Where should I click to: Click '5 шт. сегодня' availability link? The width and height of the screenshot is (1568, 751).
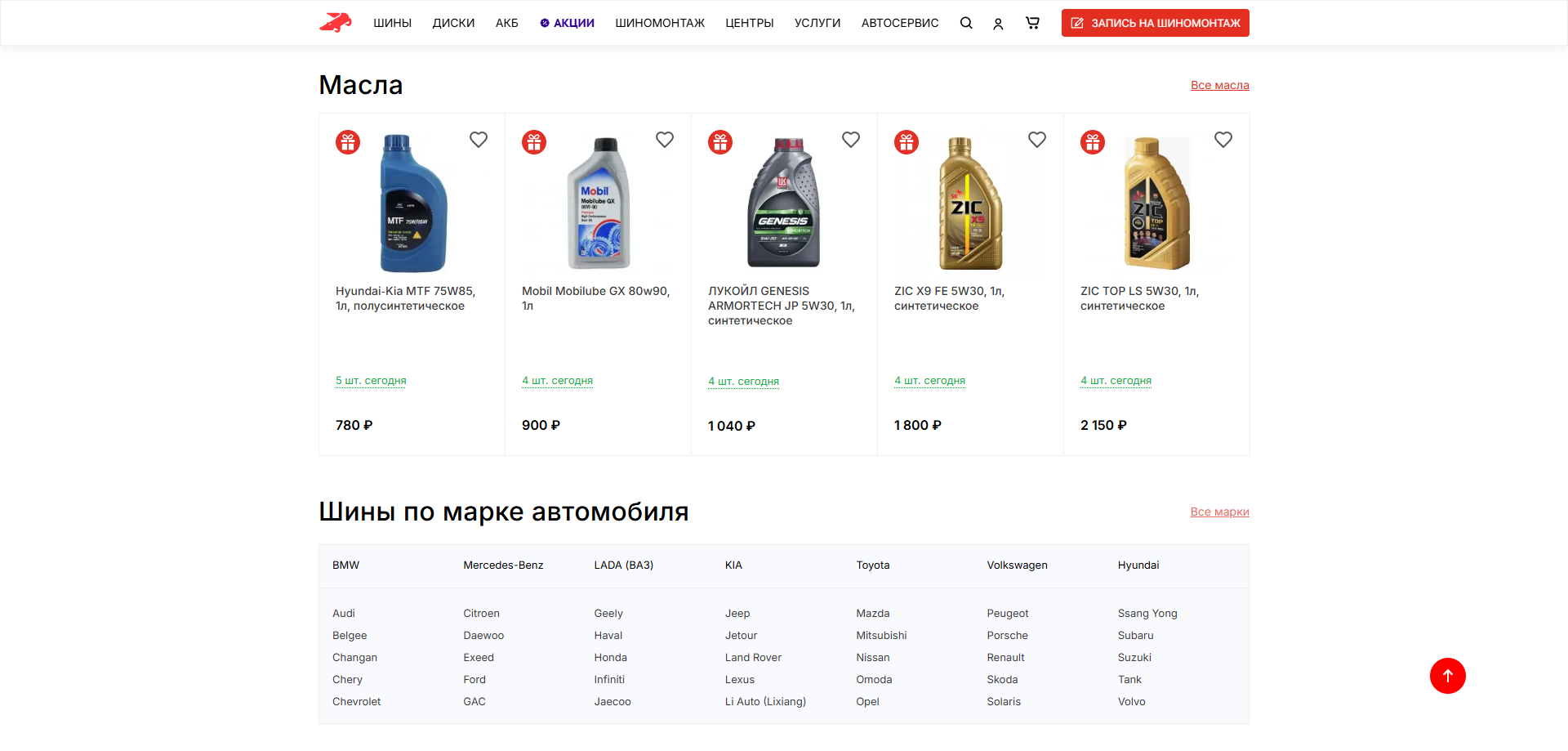click(371, 381)
